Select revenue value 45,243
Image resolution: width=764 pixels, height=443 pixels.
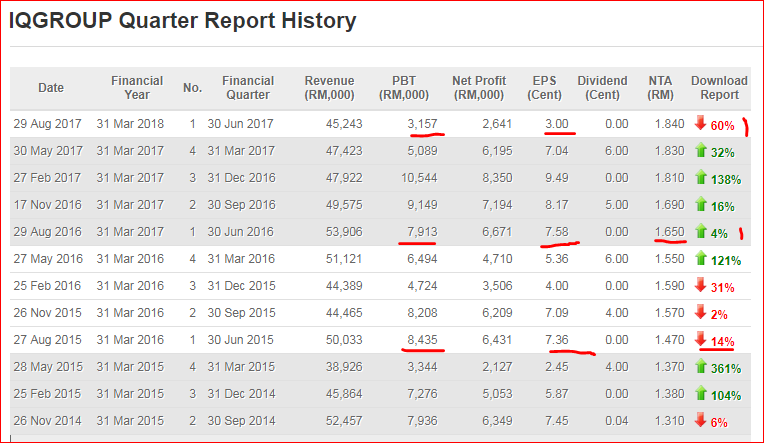(x=344, y=124)
